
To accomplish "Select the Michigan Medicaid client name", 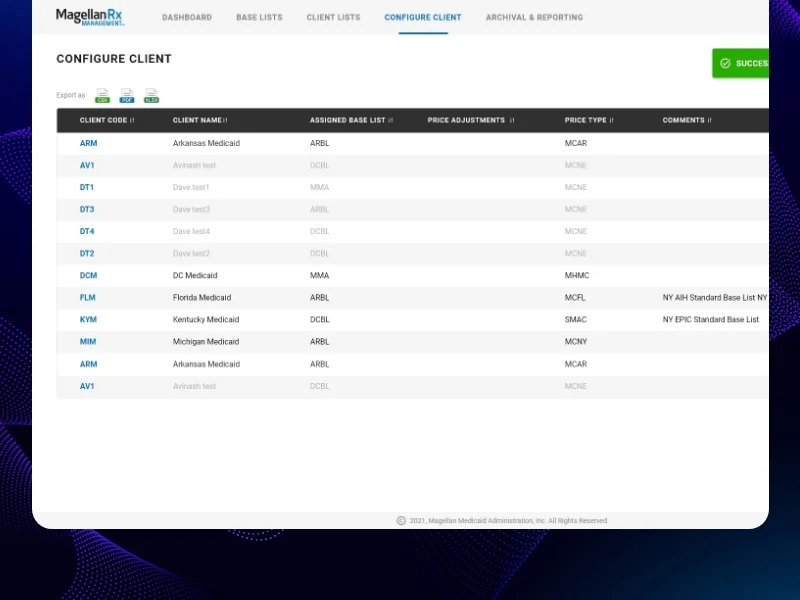I will (x=206, y=342).
